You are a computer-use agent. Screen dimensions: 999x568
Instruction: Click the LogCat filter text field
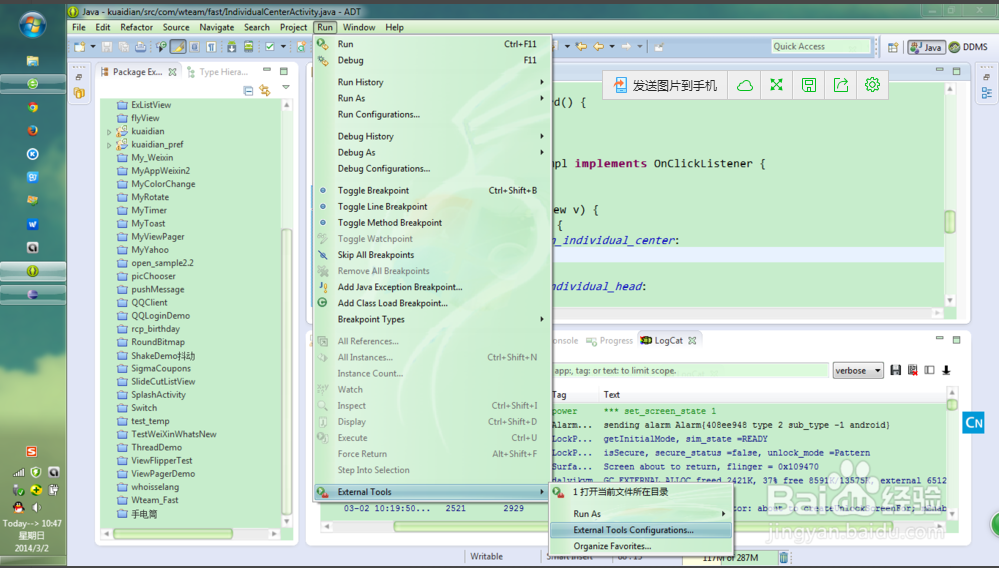(x=689, y=371)
